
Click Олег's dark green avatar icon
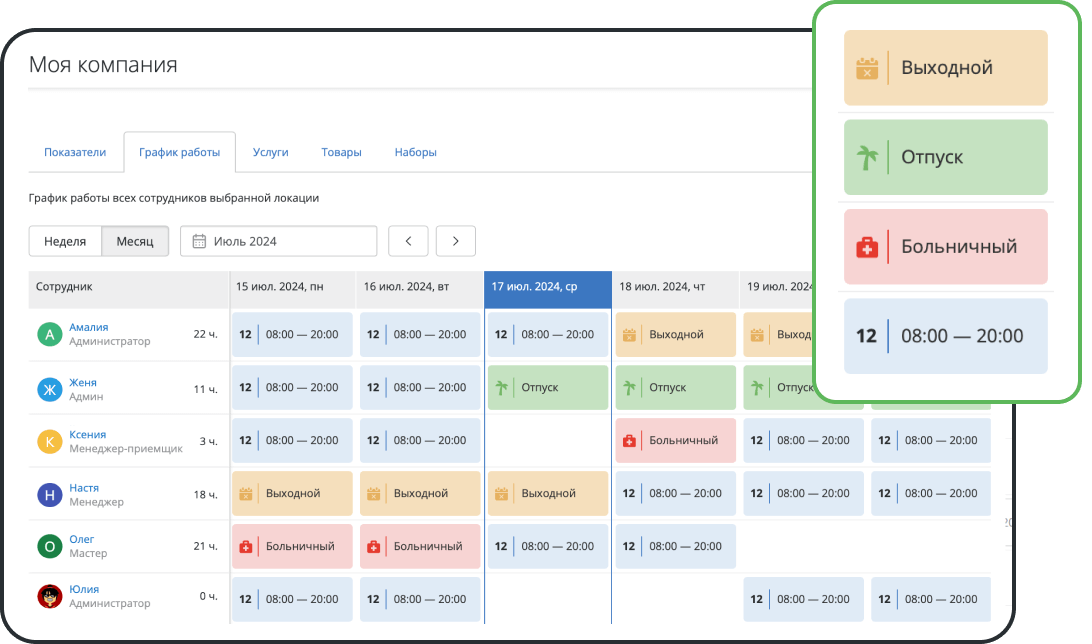50,546
